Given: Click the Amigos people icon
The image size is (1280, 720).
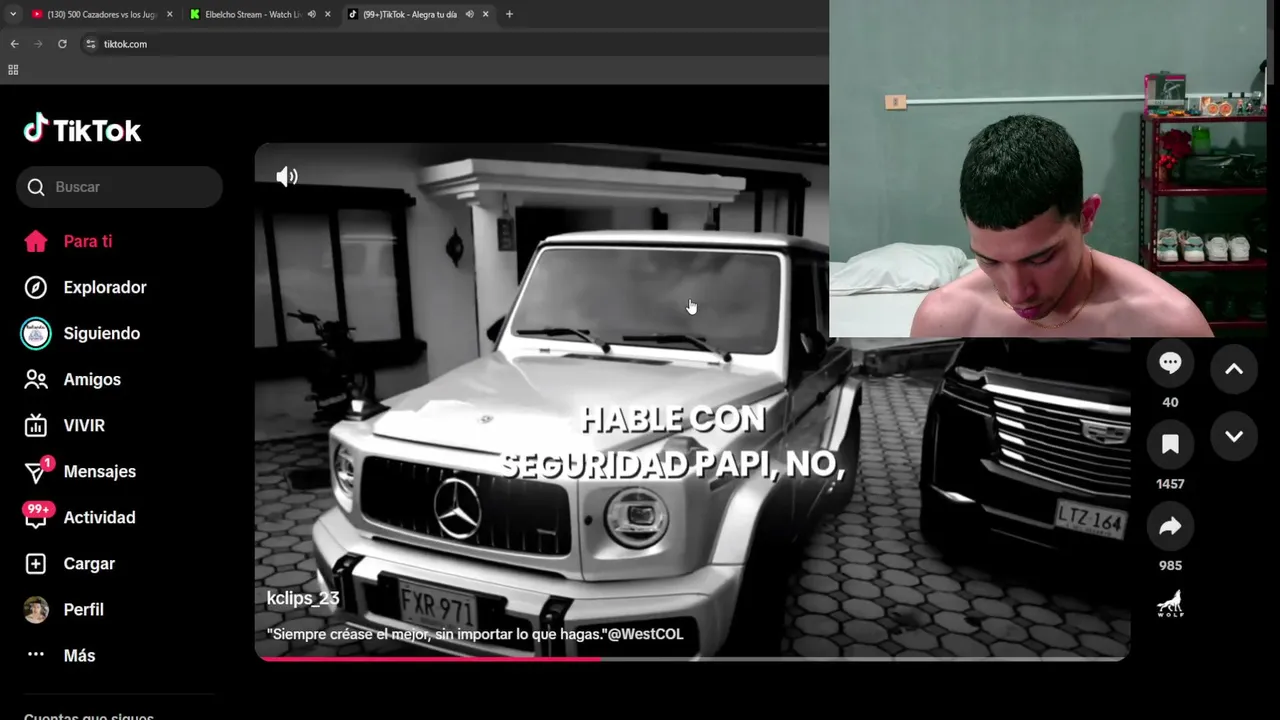Looking at the screenshot, I should coord(36,379).
